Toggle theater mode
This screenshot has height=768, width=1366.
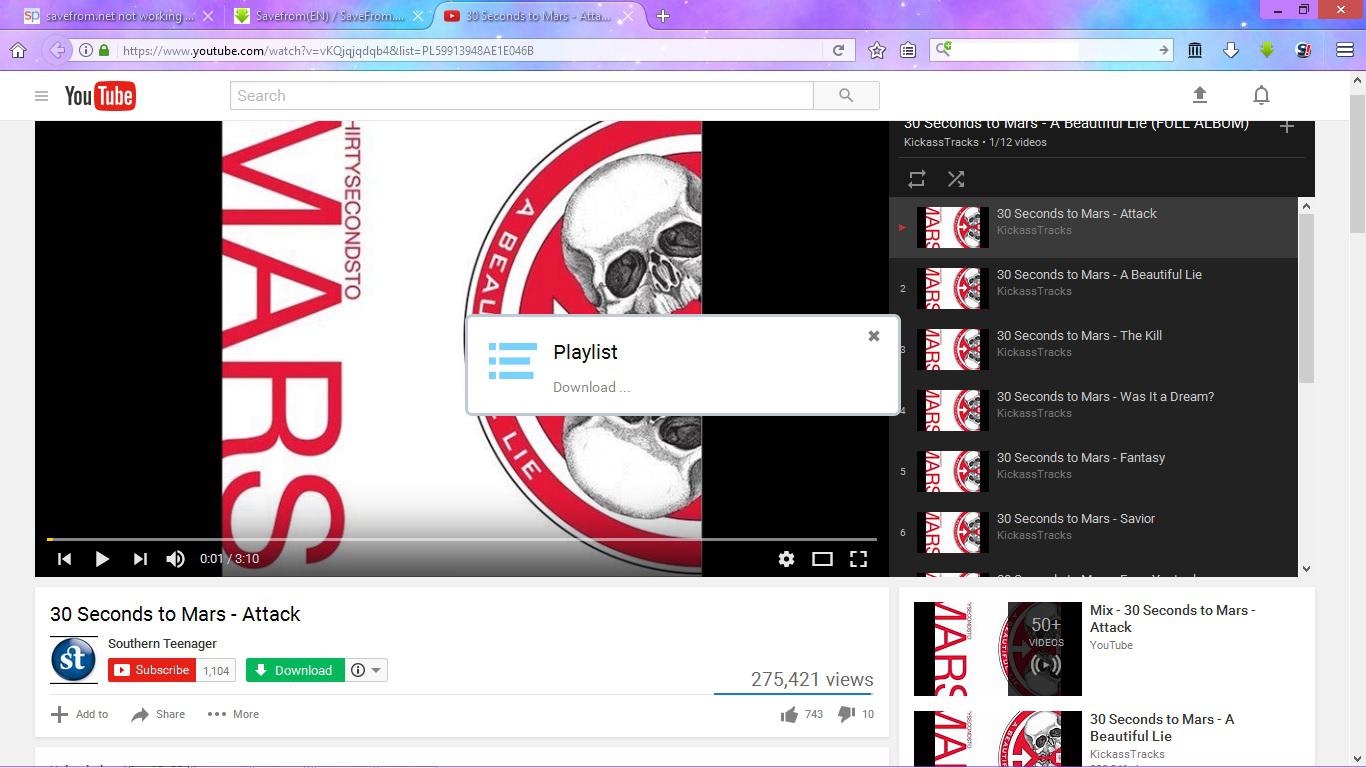822,559
